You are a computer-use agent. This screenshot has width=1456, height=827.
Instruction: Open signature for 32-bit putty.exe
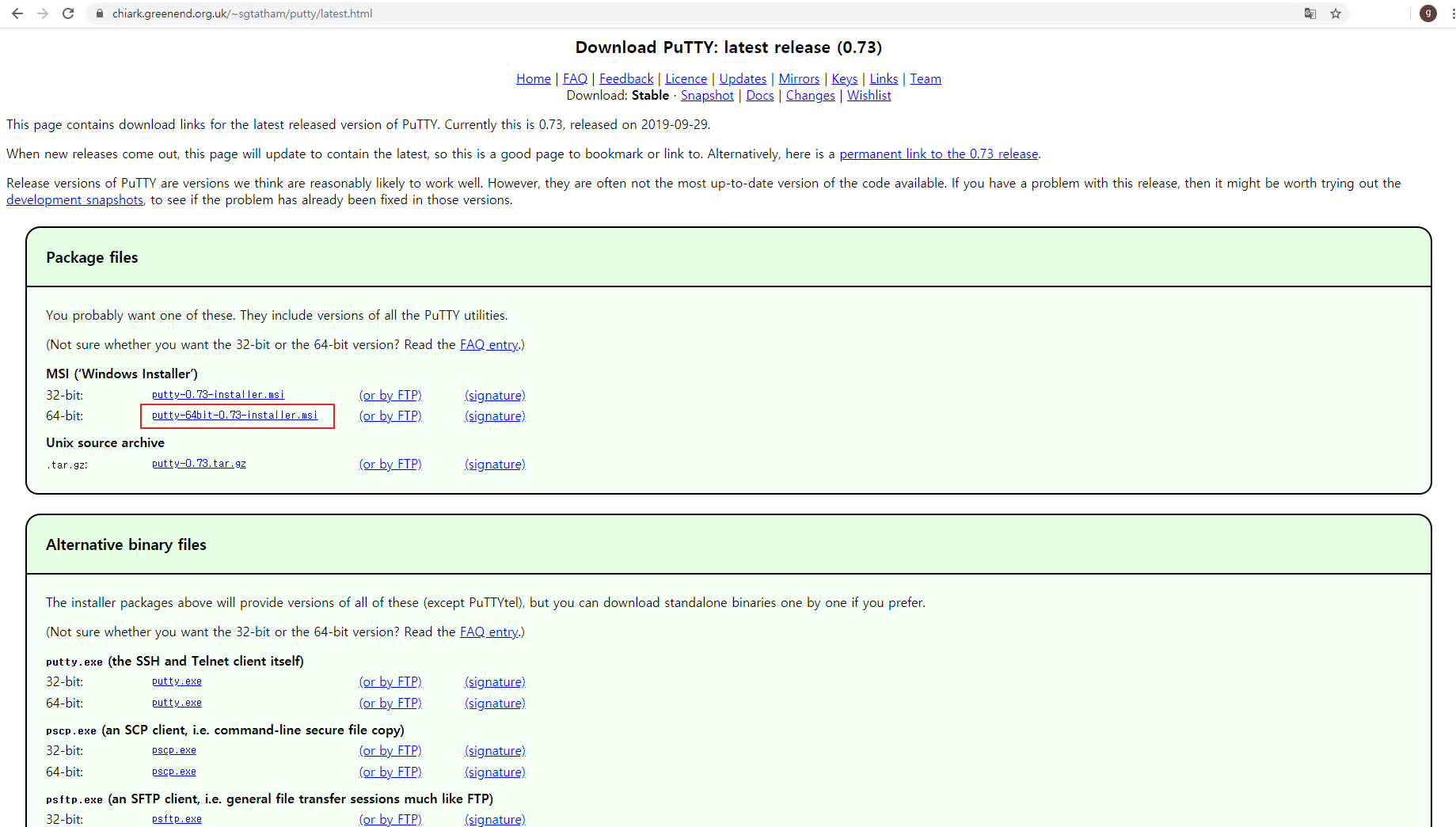coord(495,681)
